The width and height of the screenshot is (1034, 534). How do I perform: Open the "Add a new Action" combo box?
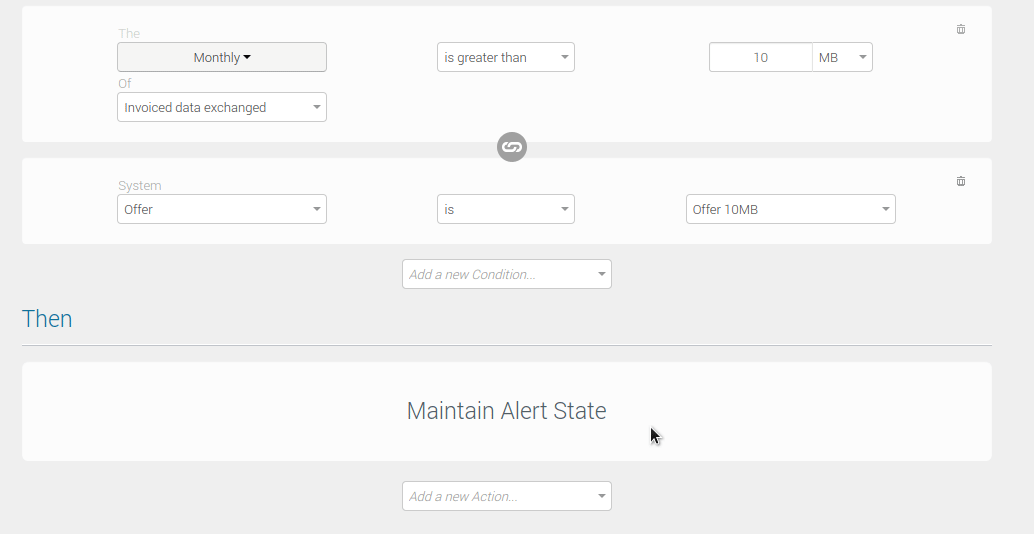507,496
